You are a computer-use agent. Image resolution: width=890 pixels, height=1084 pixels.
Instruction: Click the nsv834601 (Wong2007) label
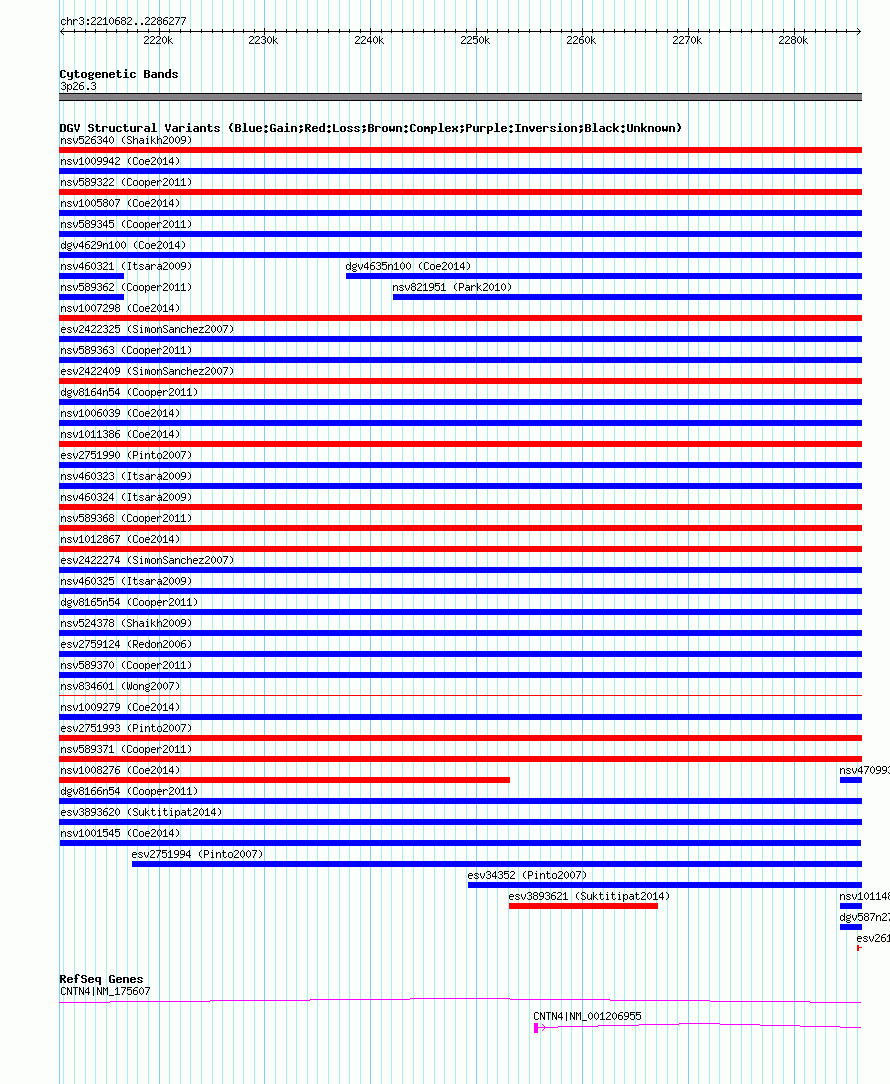pyautogui.click(x=120, y=686)
